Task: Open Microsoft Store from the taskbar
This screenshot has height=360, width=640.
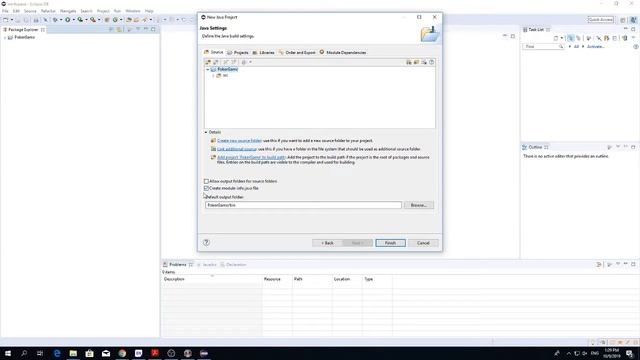Action: (89, 353)
